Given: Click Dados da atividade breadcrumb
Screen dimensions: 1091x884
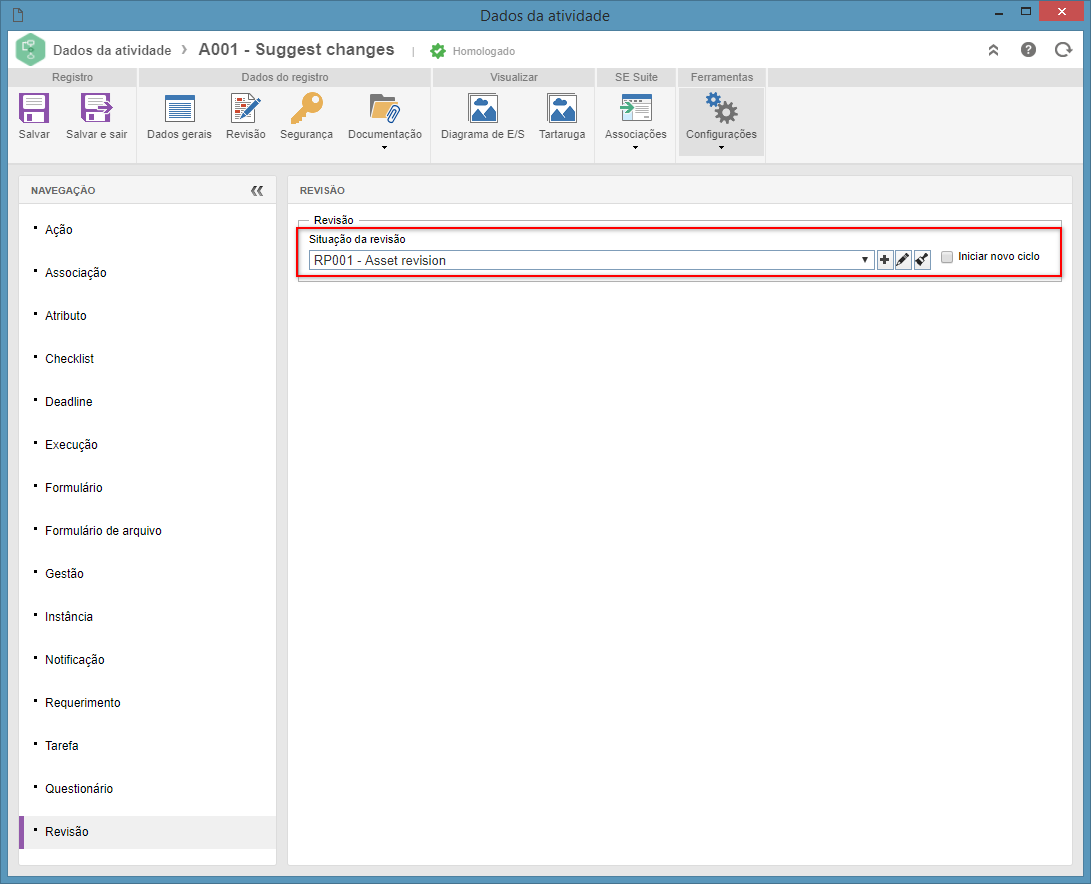Looking at the screenshot, I should pos(112,50).
